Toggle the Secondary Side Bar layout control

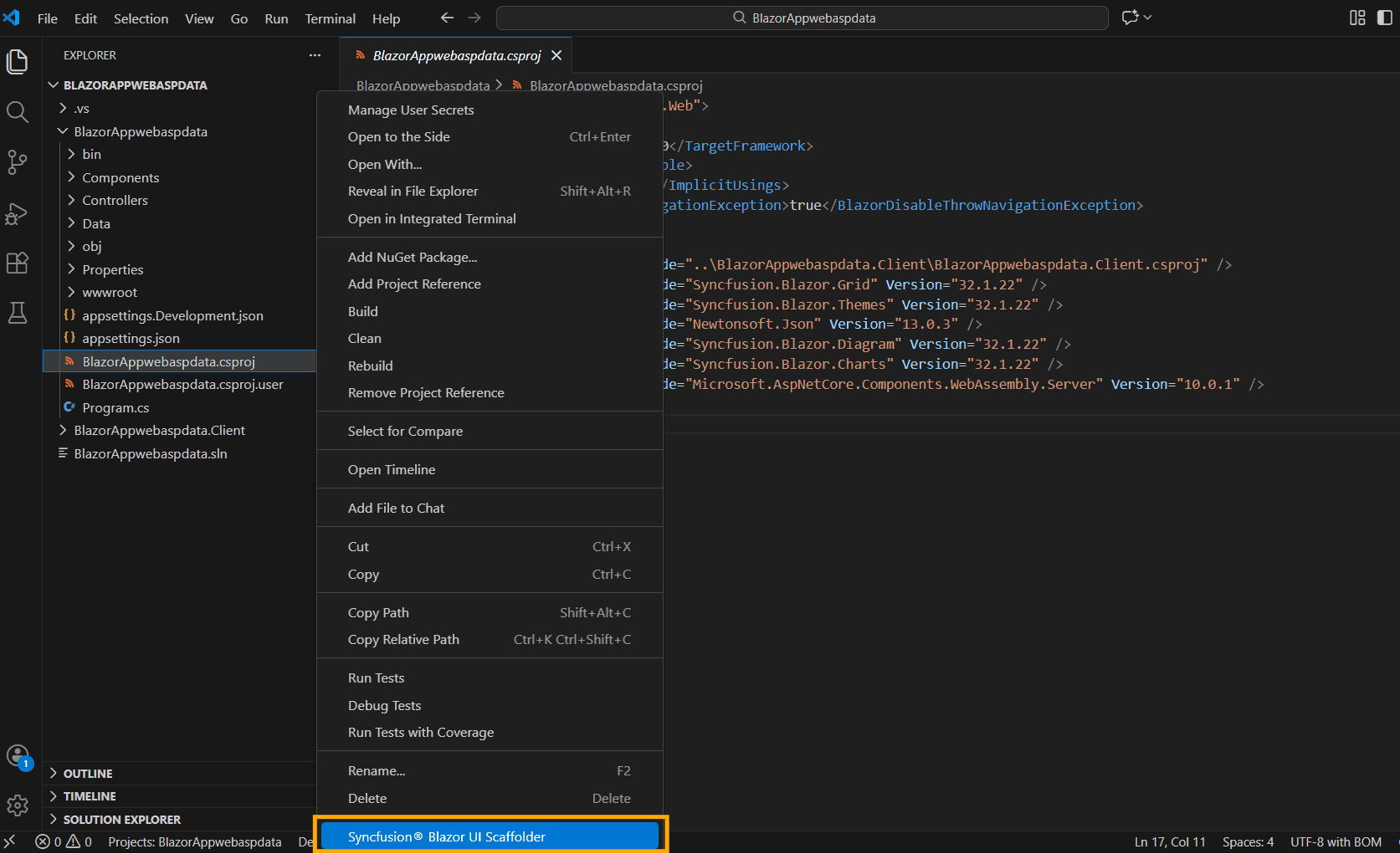click(x=1382, y=18)
